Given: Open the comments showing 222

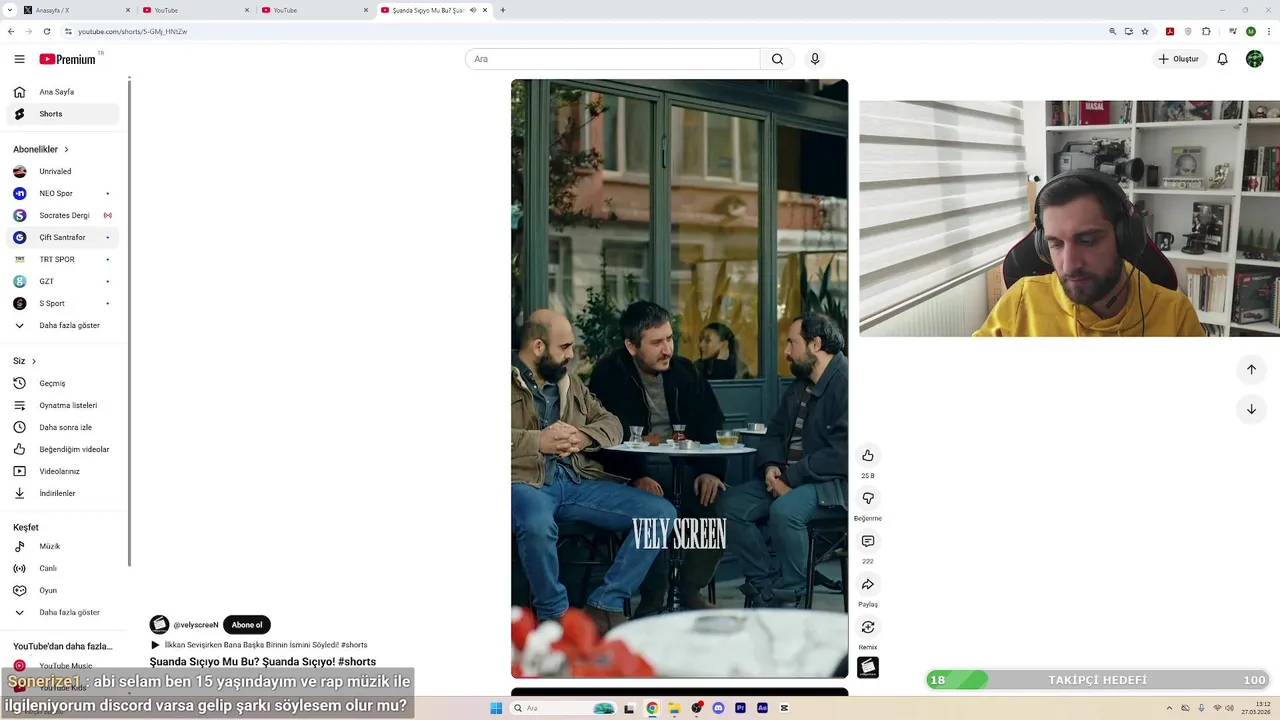Looking at the screenshot, I should click(x=868, y=541).
